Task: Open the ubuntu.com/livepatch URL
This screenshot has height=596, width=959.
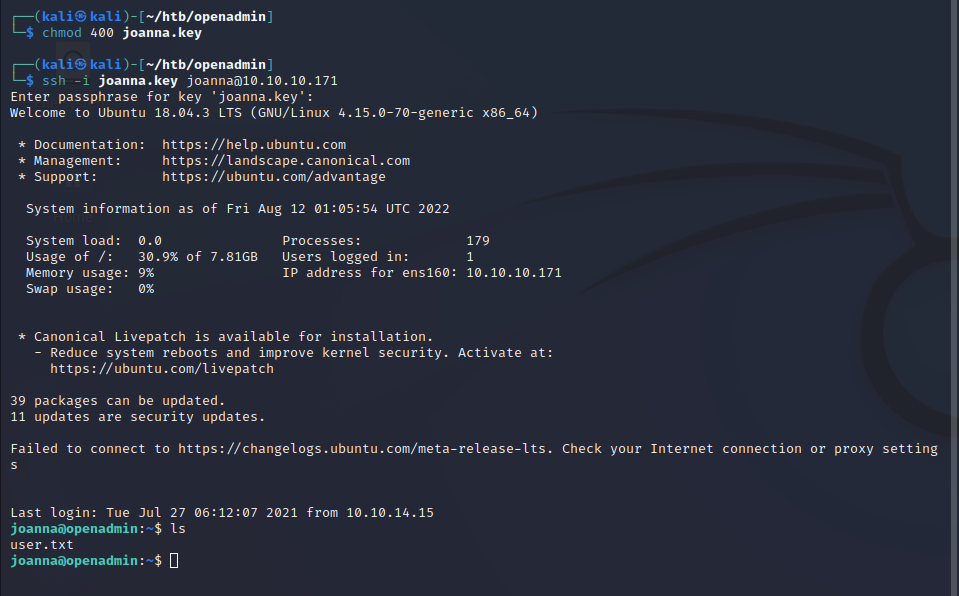Action: pyautogui.click(x=162, y=369)
